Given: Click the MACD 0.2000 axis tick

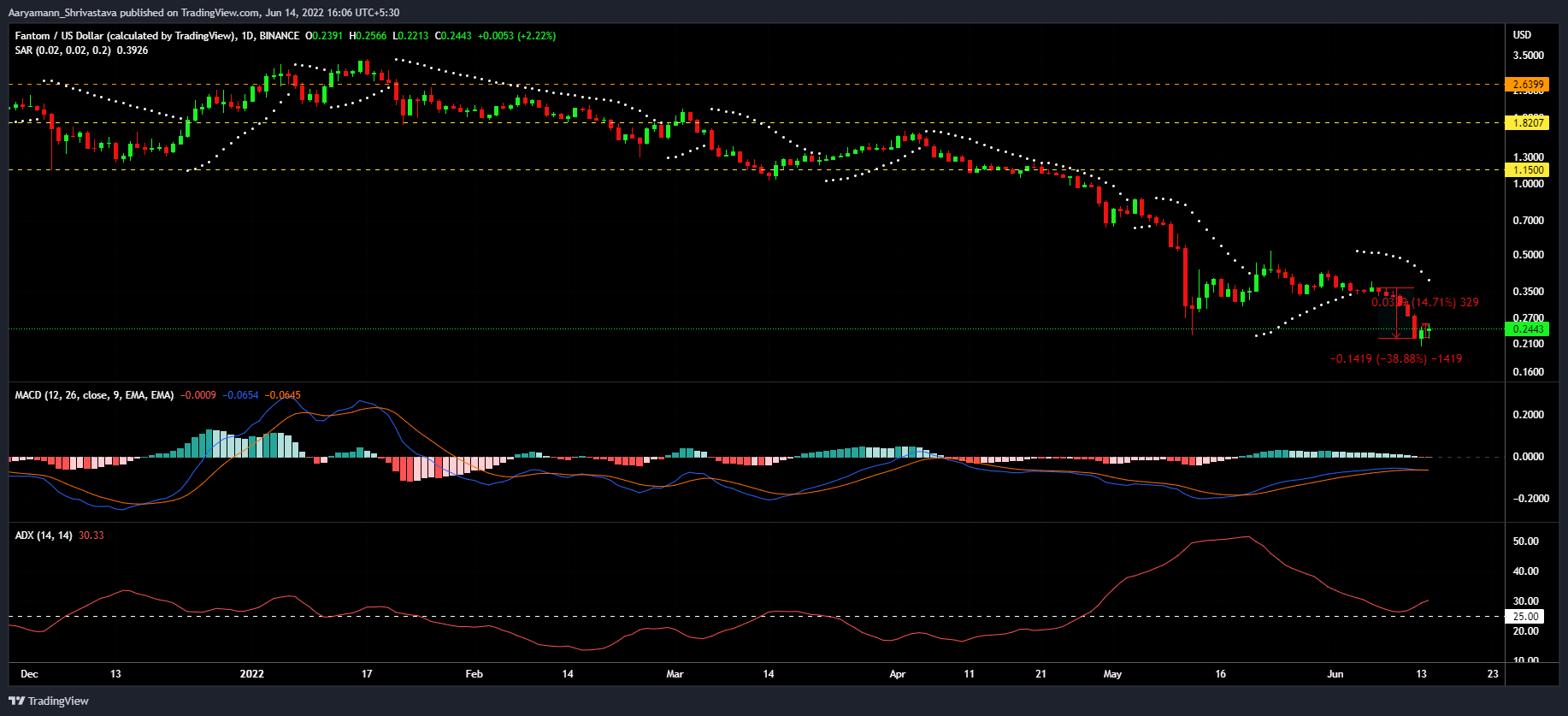Looking at the screenshot, I should point(1529,415).
